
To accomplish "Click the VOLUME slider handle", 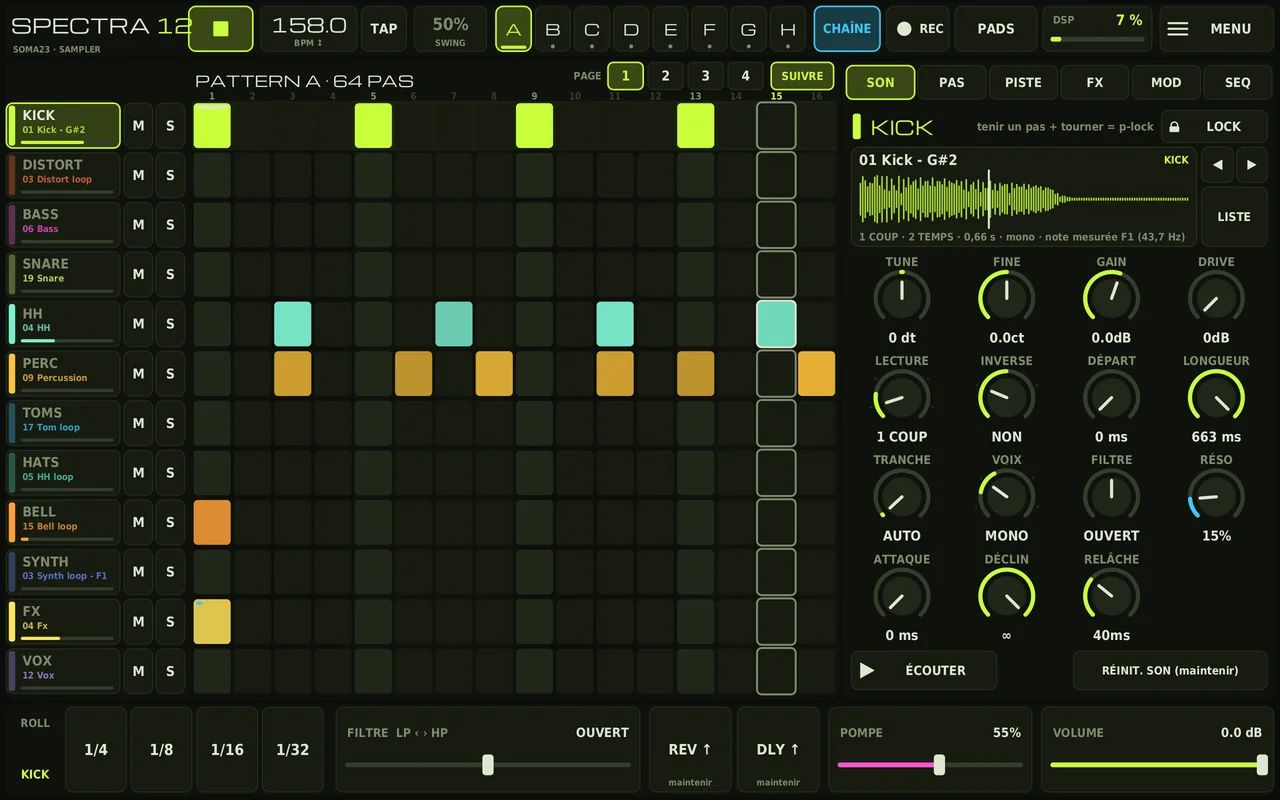I will (1262, 765).
